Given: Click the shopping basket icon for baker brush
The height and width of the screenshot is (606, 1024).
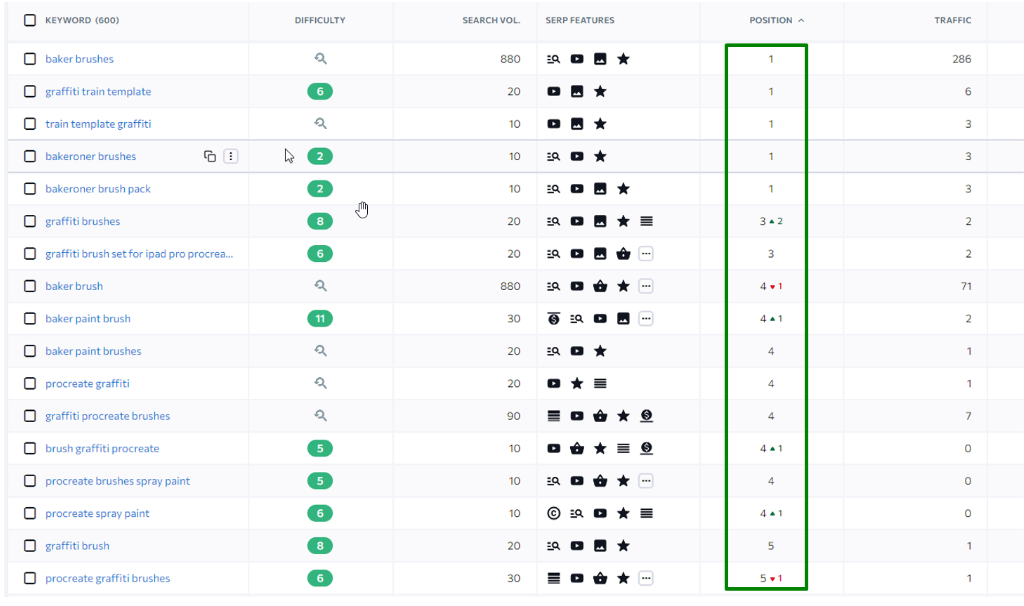Looking at the screenshot, I should (600, 286).
